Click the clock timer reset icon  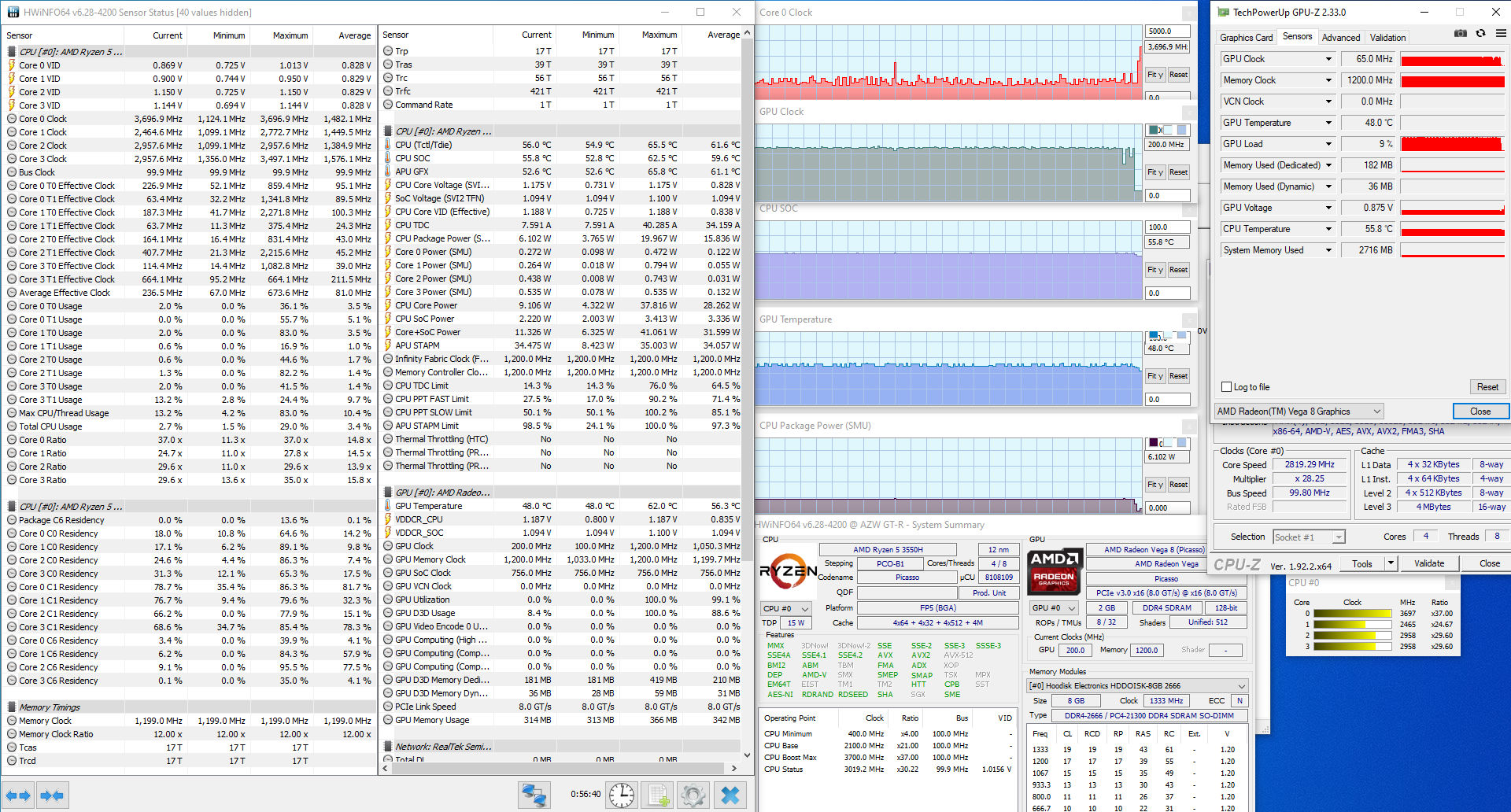tap(622, 795)
